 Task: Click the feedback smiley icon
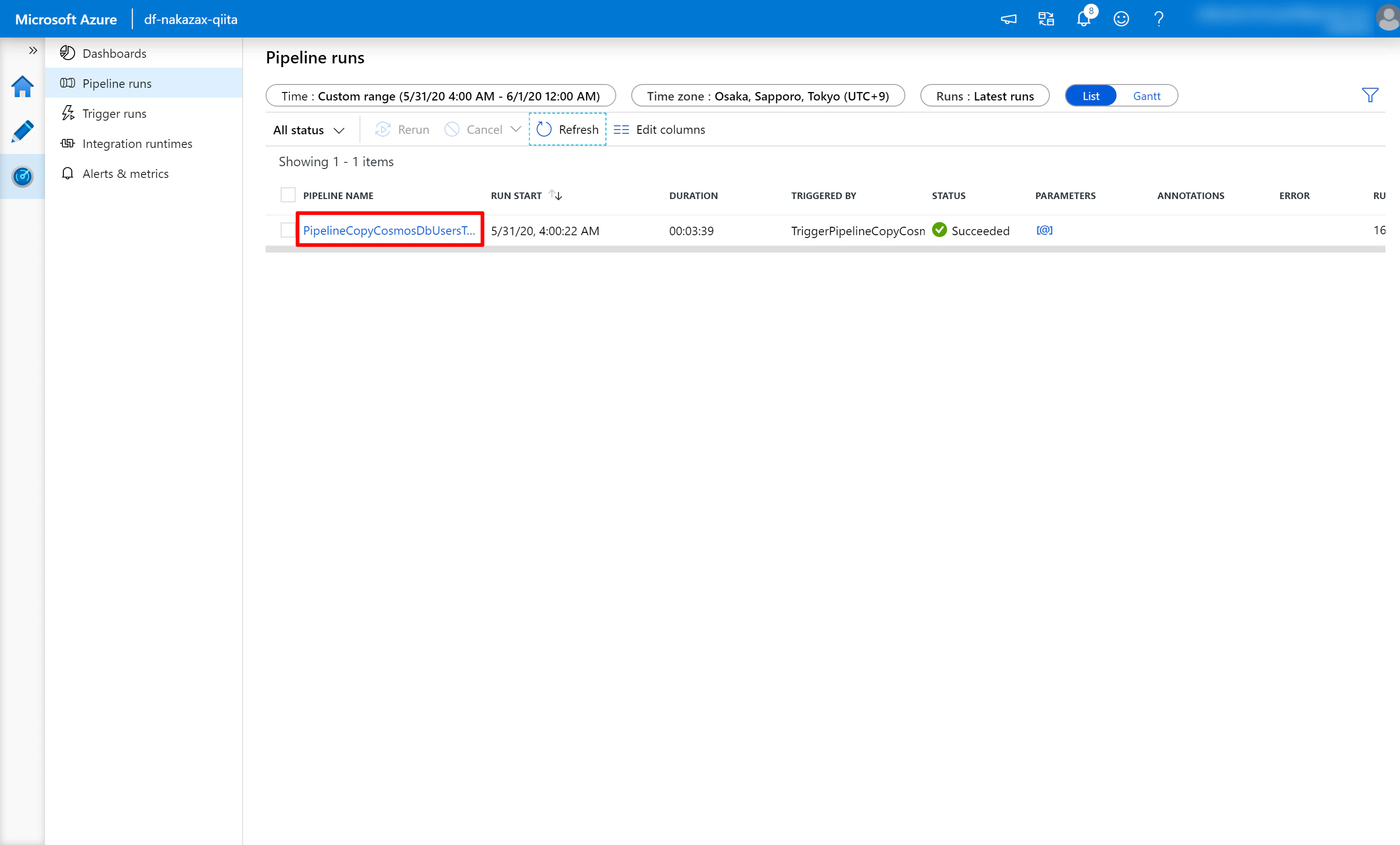pyautogui.click(x=1121, y=19)
